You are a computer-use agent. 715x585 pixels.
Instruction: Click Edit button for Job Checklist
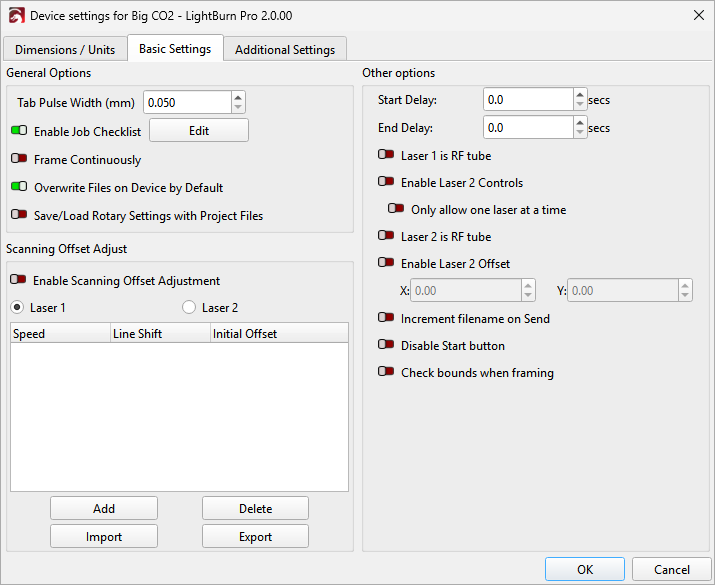pos(199,131)
